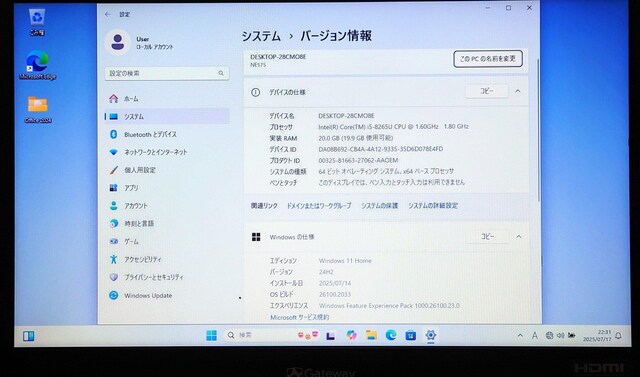Open Microsoft Edge from taskbar
This screenshot has height=377, width=640.
pyautogui.click(x=391, y=335)
